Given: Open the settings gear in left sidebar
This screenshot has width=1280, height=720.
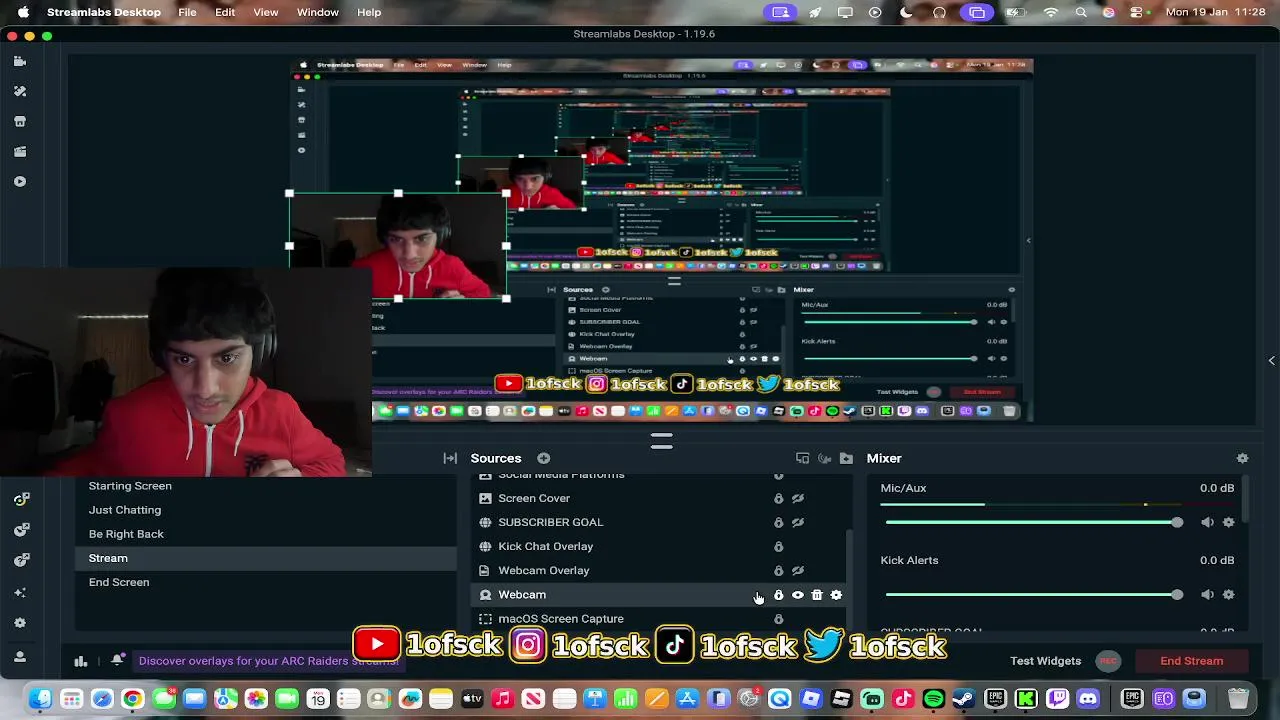Looking at the screenshot, I should [x=20, y=622].
